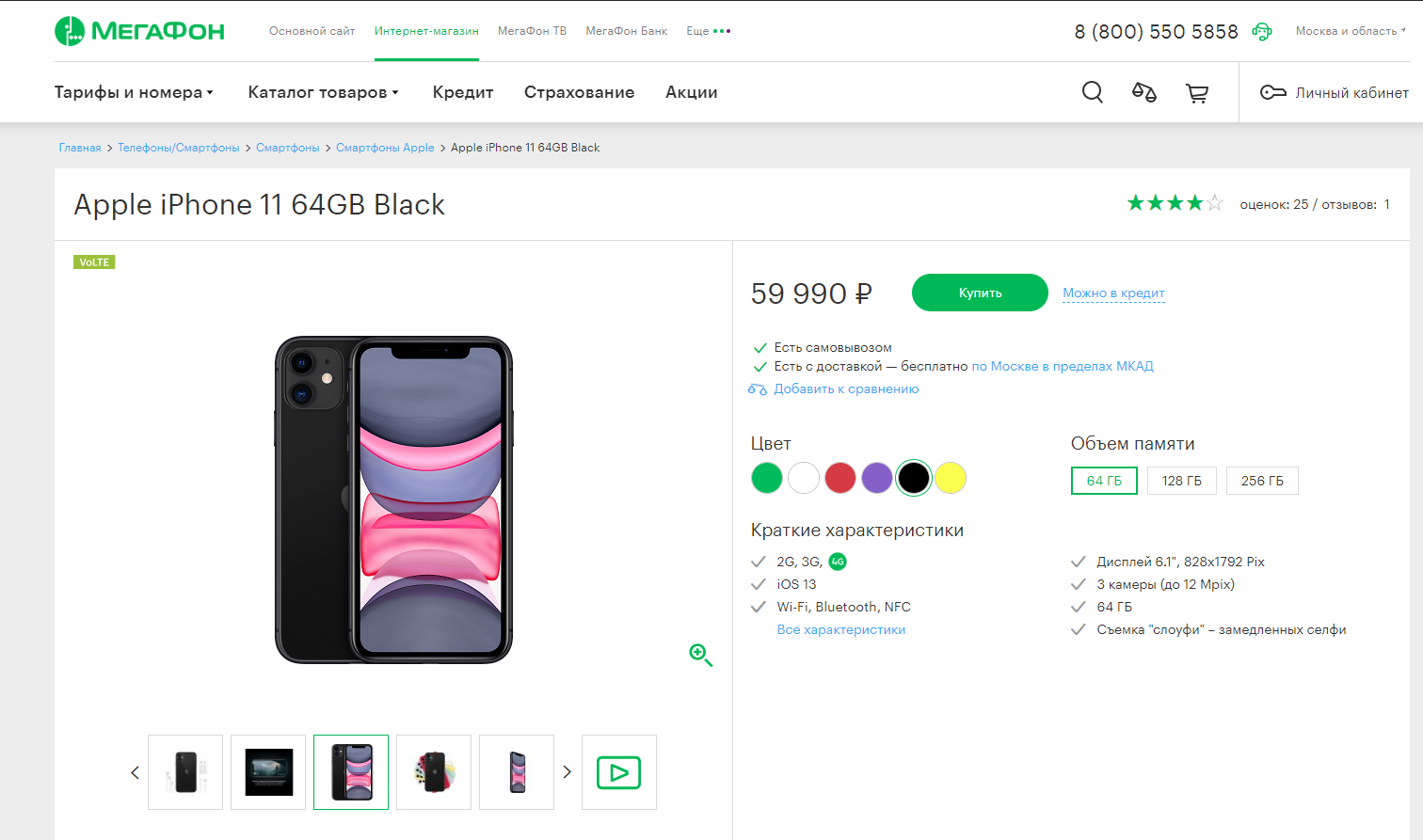Image resolution: width=1423 pixels, height=840 pixels.
Task: Open the site search magnifier icon
Action: coord(1092,92)
